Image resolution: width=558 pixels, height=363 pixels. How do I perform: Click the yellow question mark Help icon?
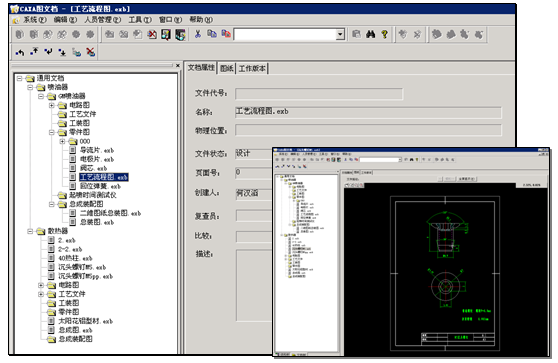pyautogui.click(x=384, y=34)
